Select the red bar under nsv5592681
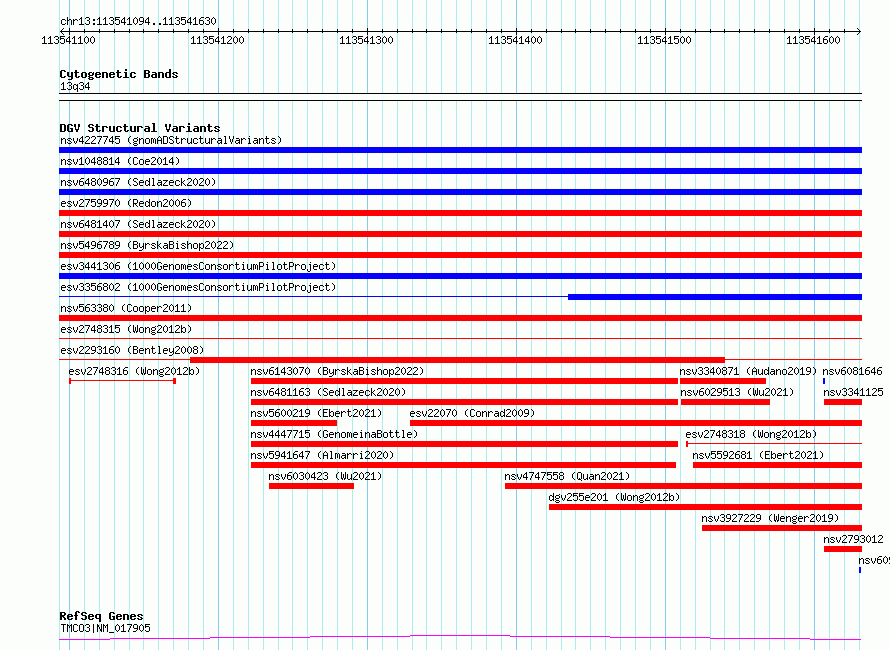This screenshot has width=890, height=650. click(x=778, y=465)
